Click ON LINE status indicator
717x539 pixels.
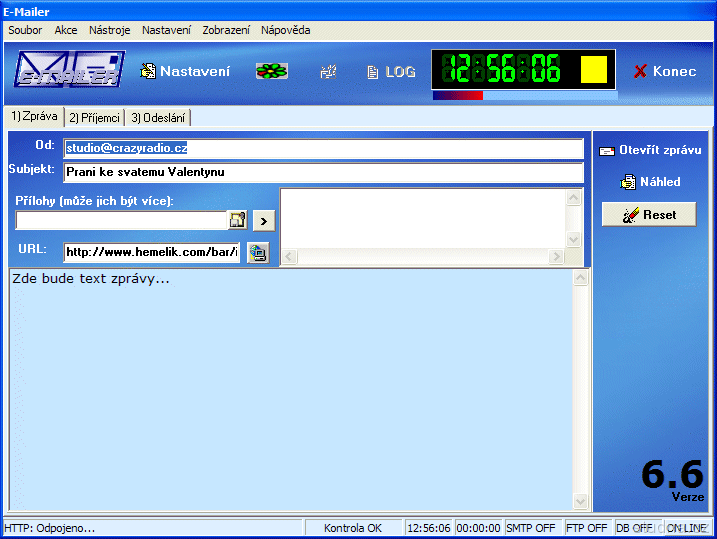click(687, 528)
